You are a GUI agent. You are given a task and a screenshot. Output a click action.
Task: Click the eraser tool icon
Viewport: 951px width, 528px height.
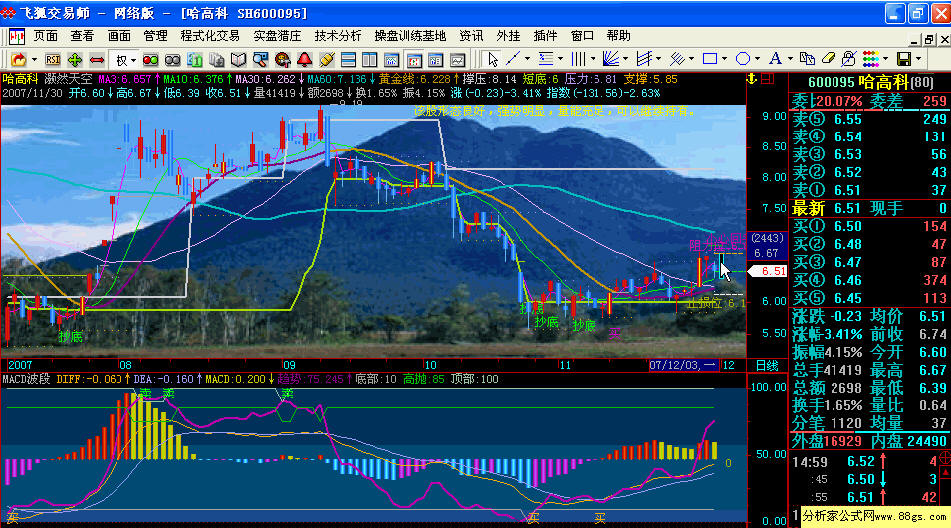[x=828, y=59]
